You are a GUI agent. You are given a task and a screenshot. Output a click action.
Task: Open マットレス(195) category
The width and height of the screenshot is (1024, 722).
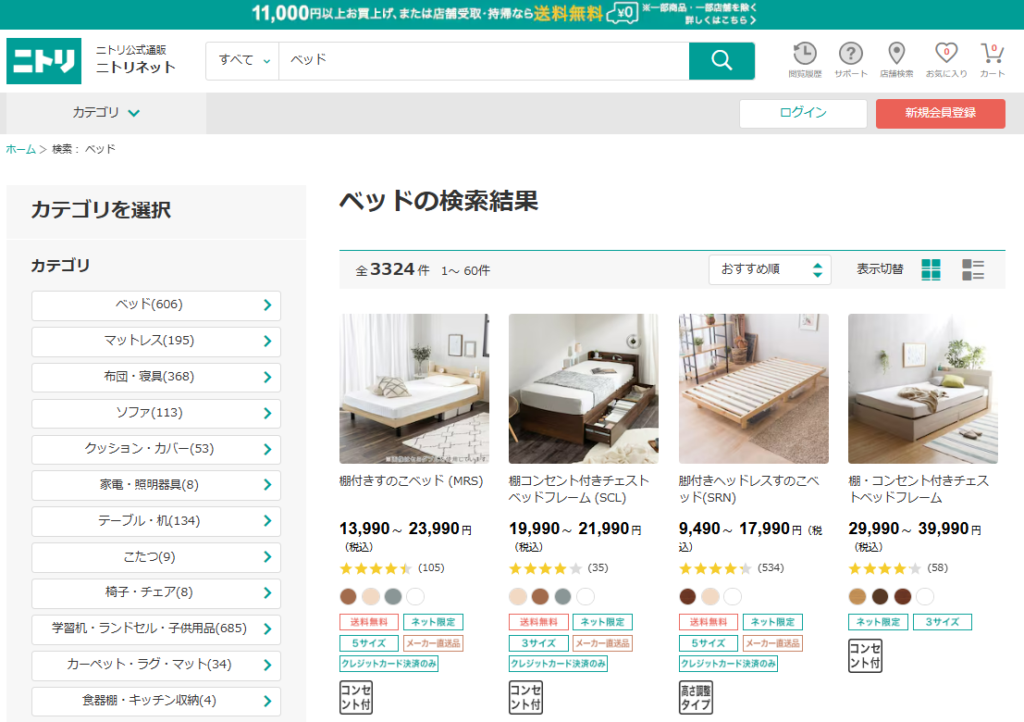click(x=156, y=341)
